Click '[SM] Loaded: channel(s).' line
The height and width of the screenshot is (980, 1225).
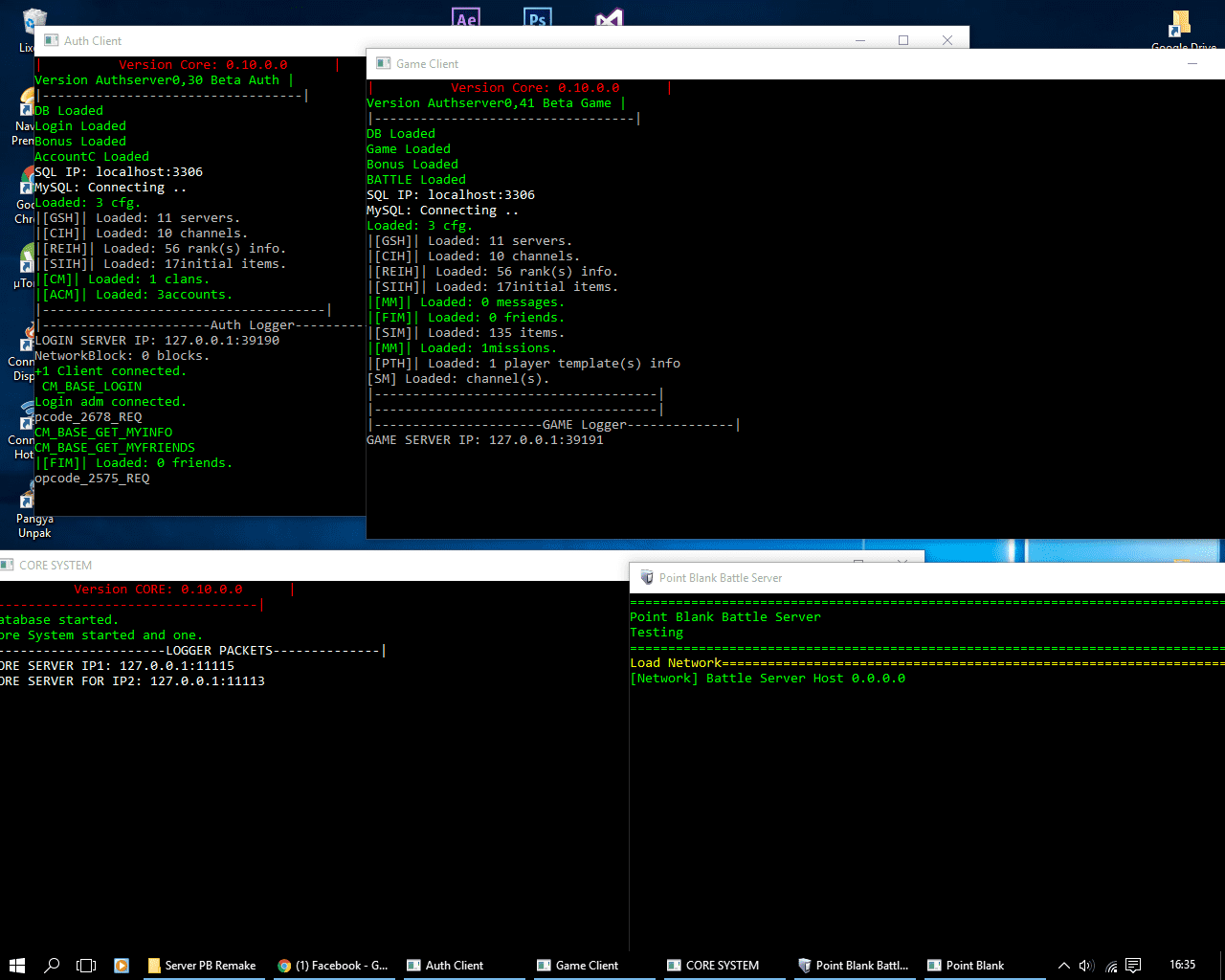click(458, 378)
